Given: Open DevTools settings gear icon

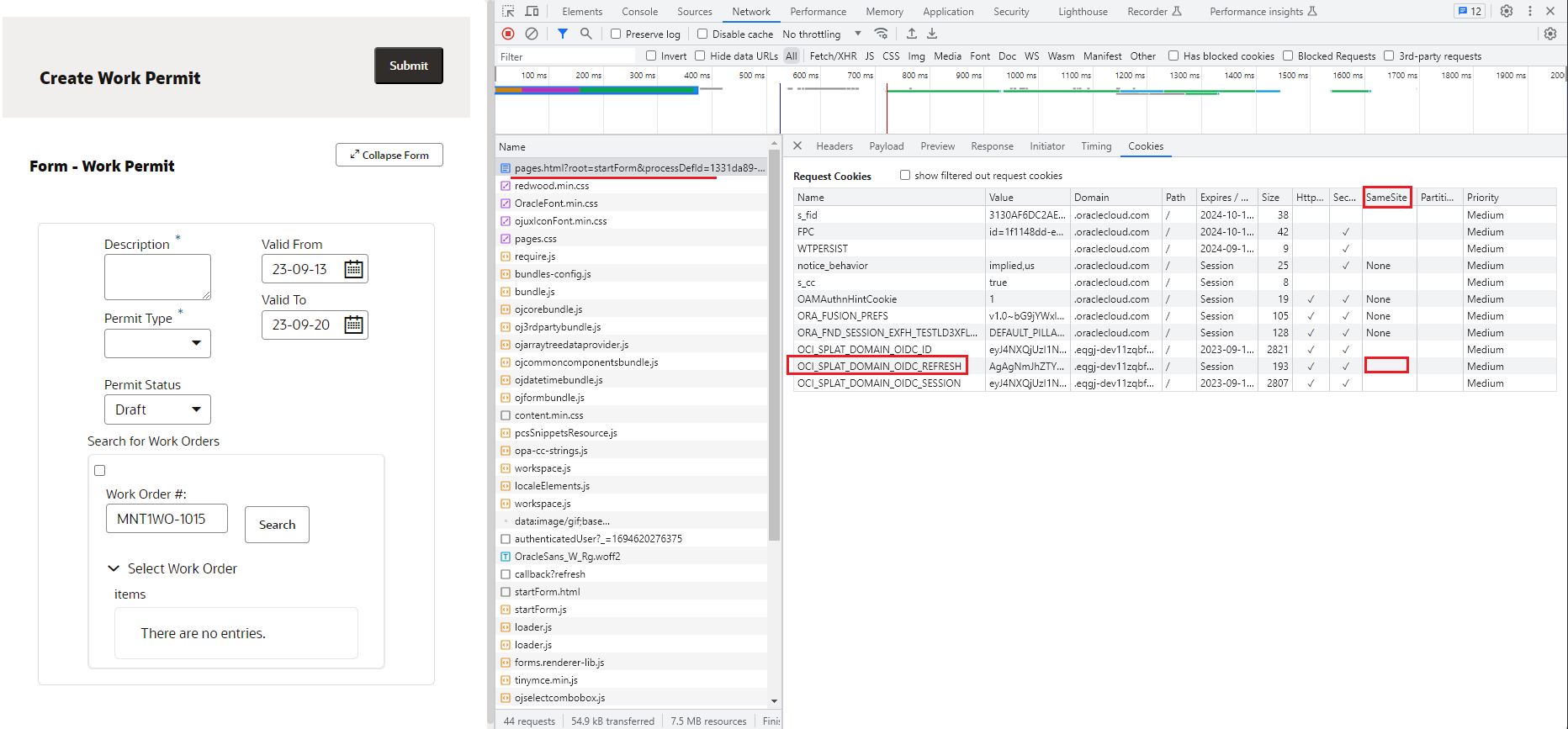Looking at the screenshot, I should (1507, 11).
